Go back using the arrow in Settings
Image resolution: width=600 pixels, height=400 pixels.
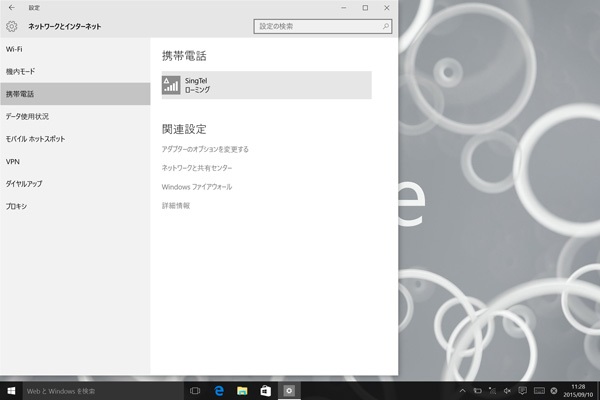pyautogui.click(x=11, y=7)
